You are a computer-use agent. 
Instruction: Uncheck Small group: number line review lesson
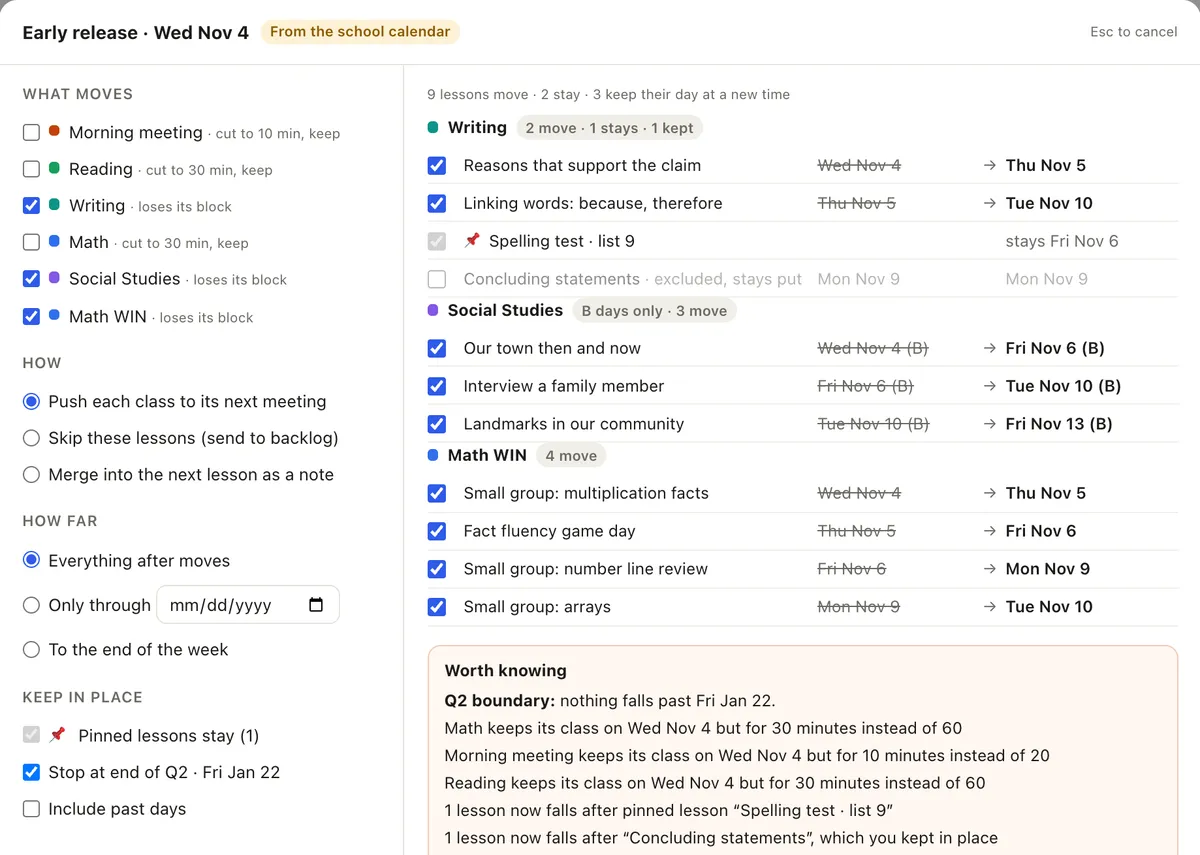coord(437,569)
